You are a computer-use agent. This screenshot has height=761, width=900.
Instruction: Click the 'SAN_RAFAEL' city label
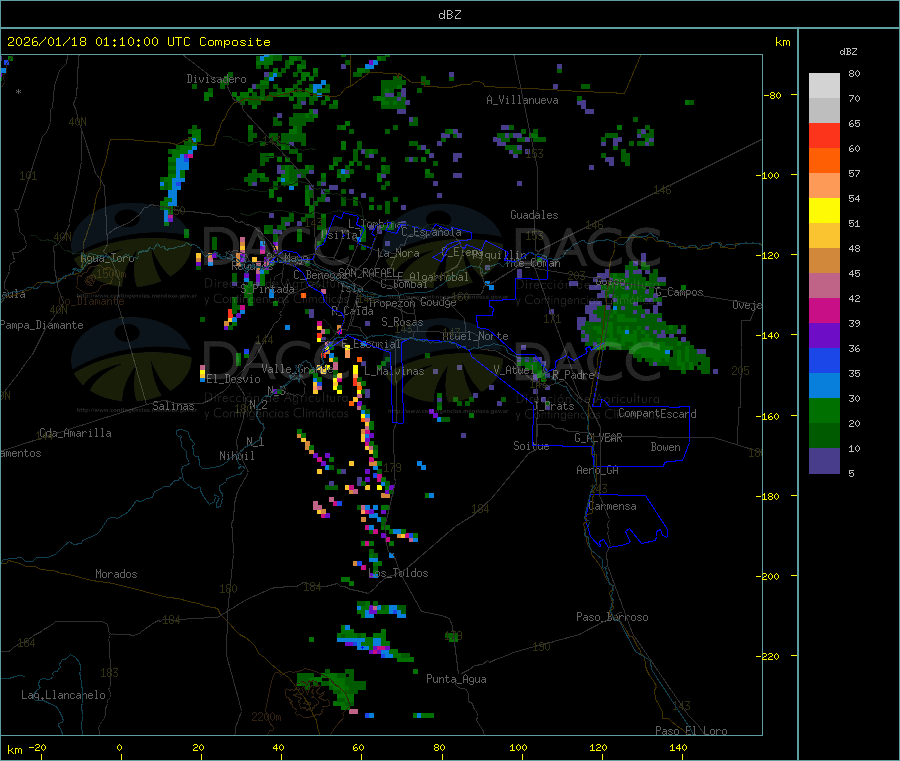367,273
